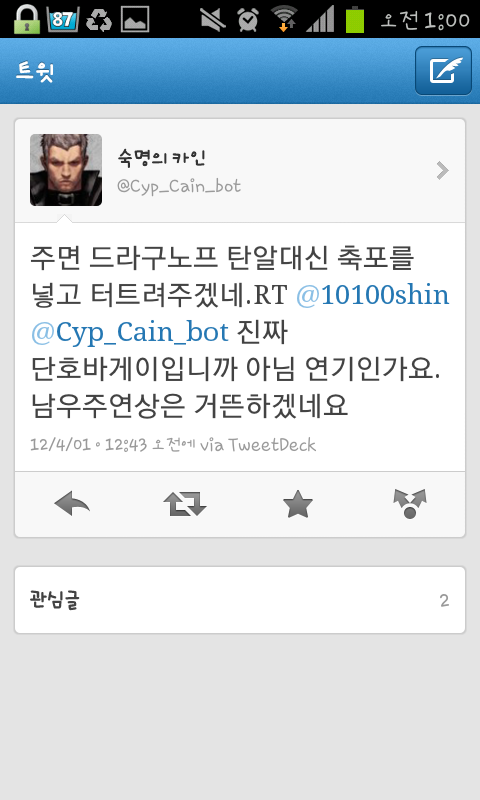
Task: Tap the recycle sync notification icon
Action: pos(98,19)
